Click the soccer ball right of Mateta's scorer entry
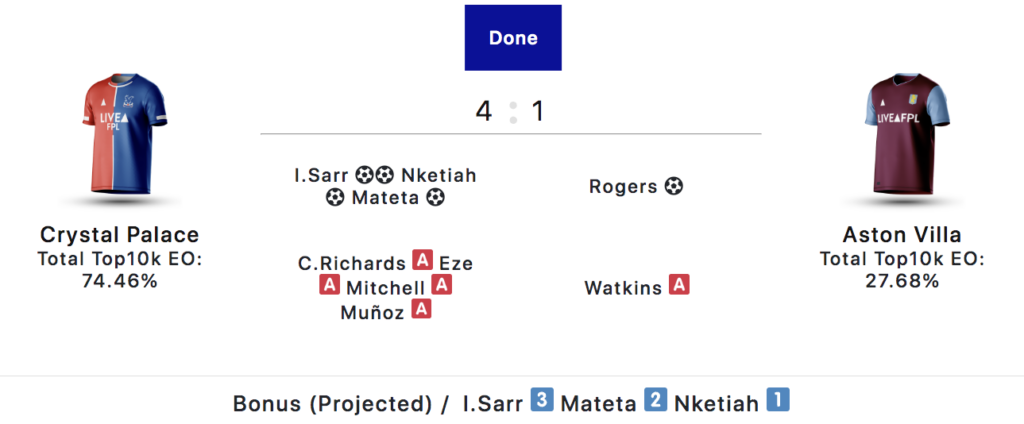 435,198
